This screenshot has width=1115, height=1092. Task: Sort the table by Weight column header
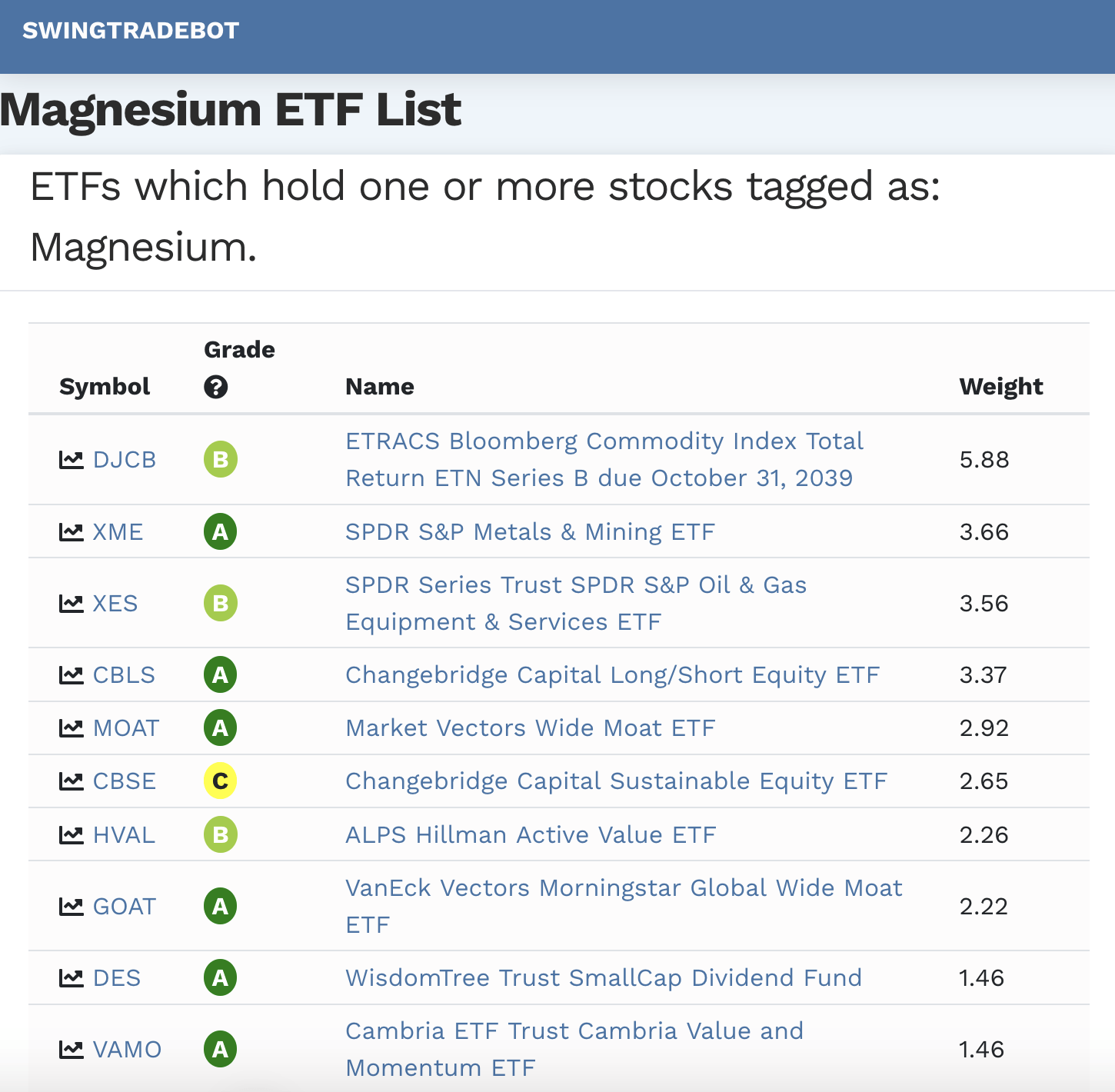[1000, 387]
